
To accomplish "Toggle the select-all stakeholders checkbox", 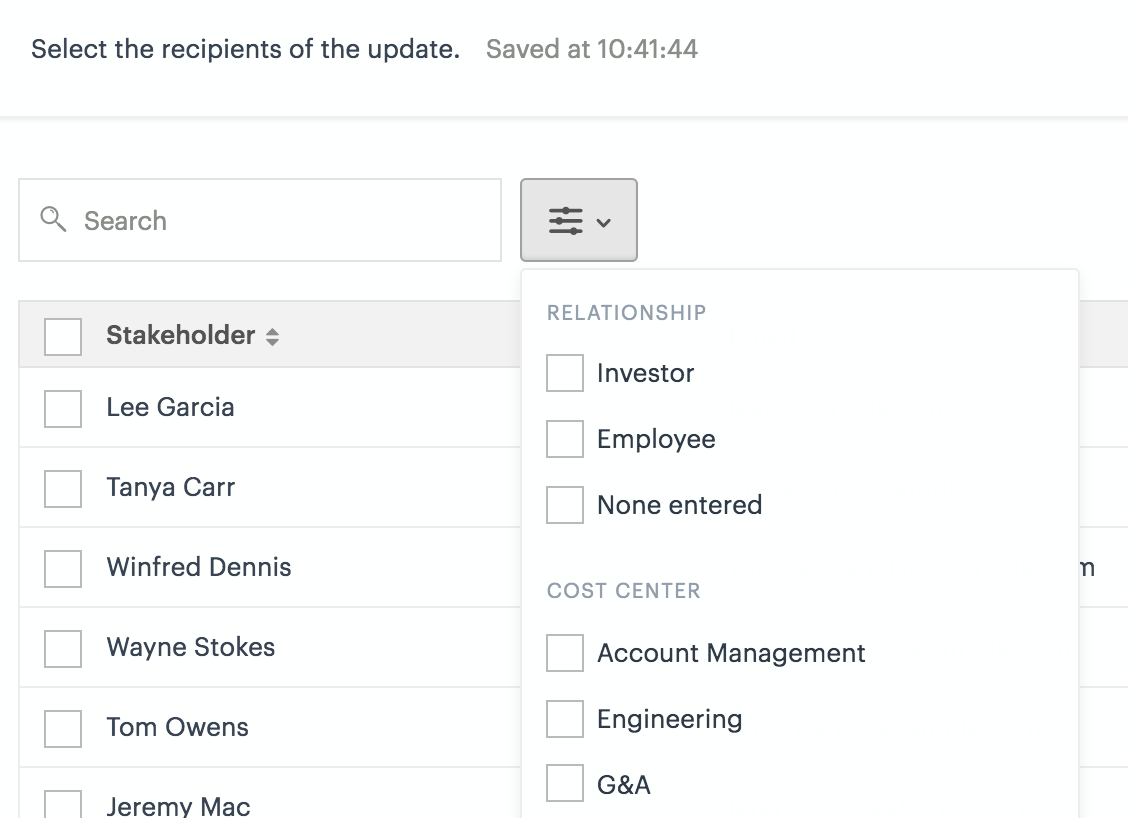I will (63, 336).
